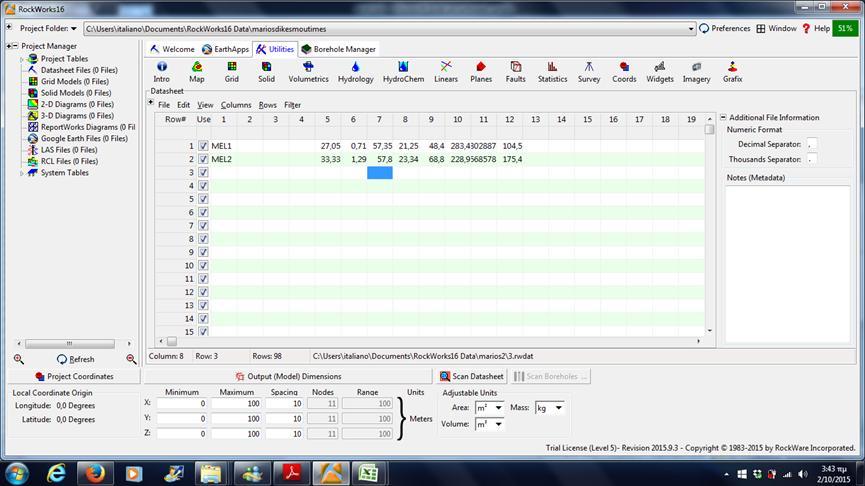Open the Mass units dropdown
The image size is (865, 486).
click(558, 408)
